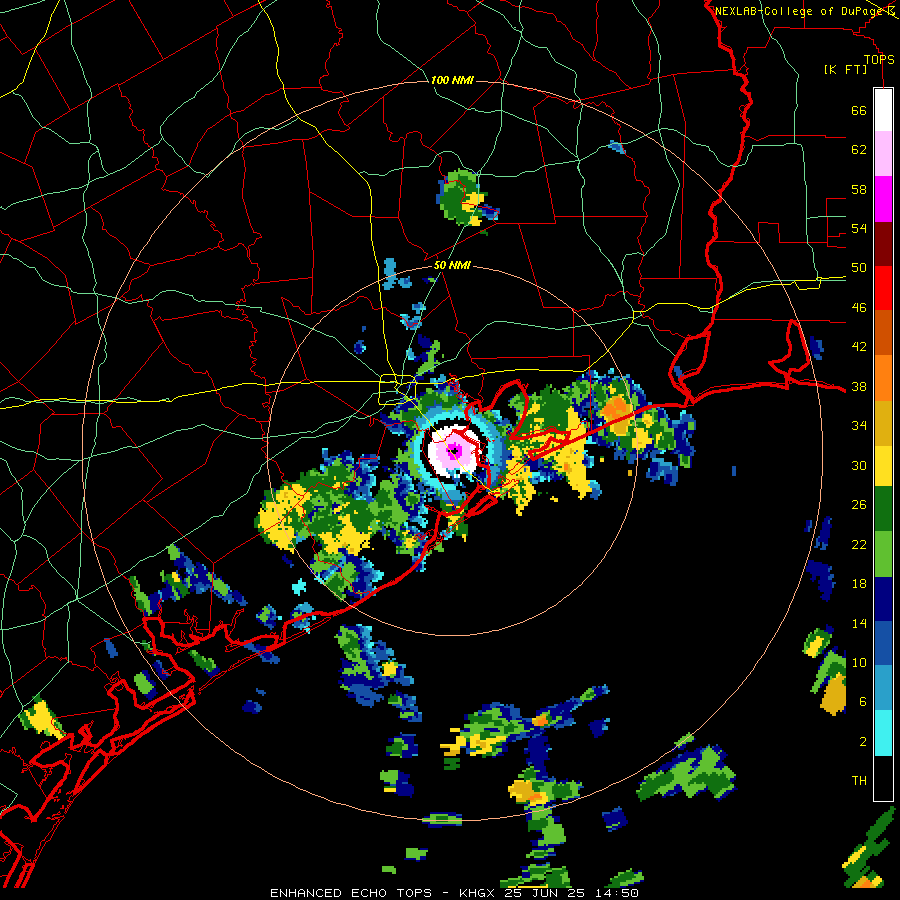Click the legend value 14

click(859, 623)
